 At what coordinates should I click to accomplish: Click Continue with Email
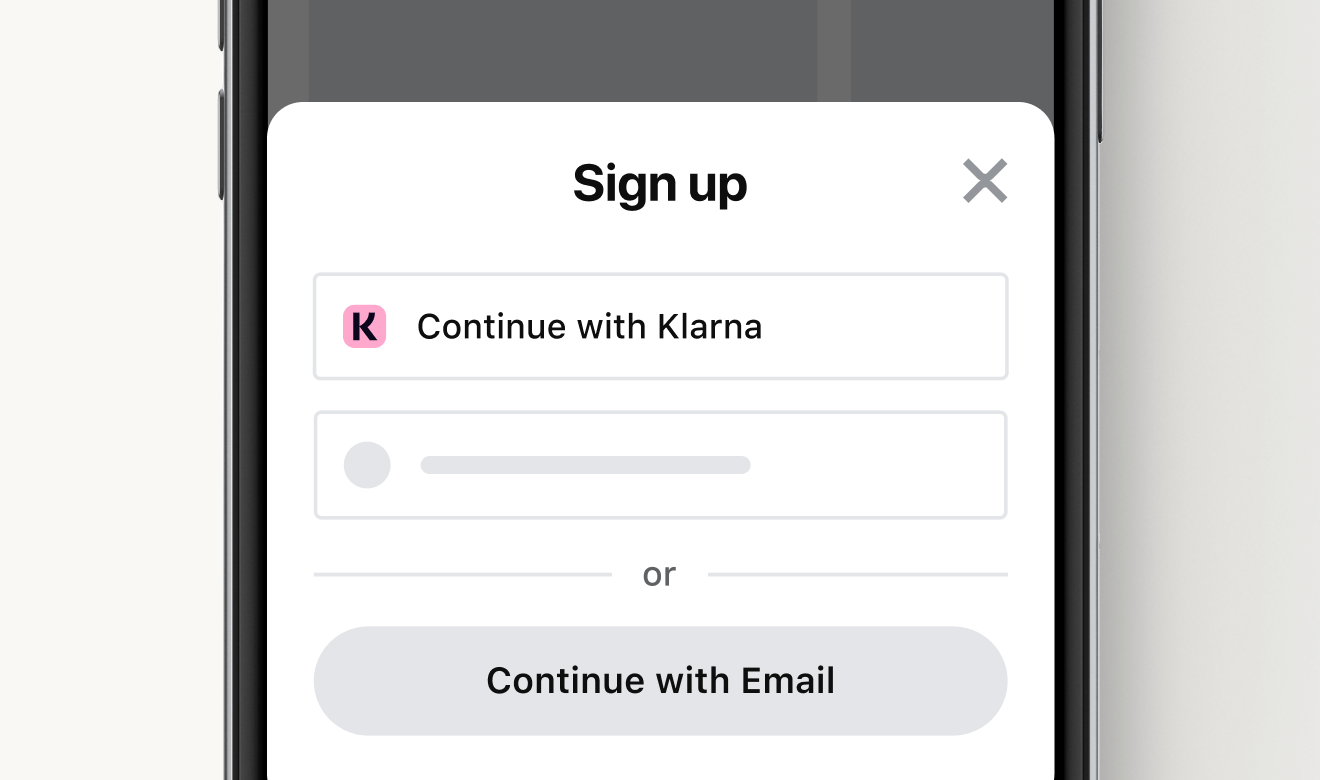(660, 680)
